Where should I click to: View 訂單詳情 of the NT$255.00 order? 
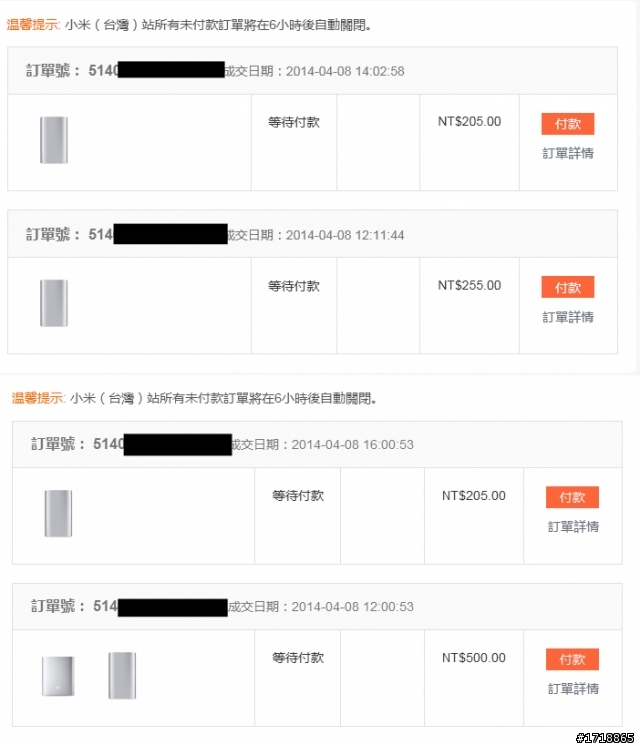pos(568,317)
